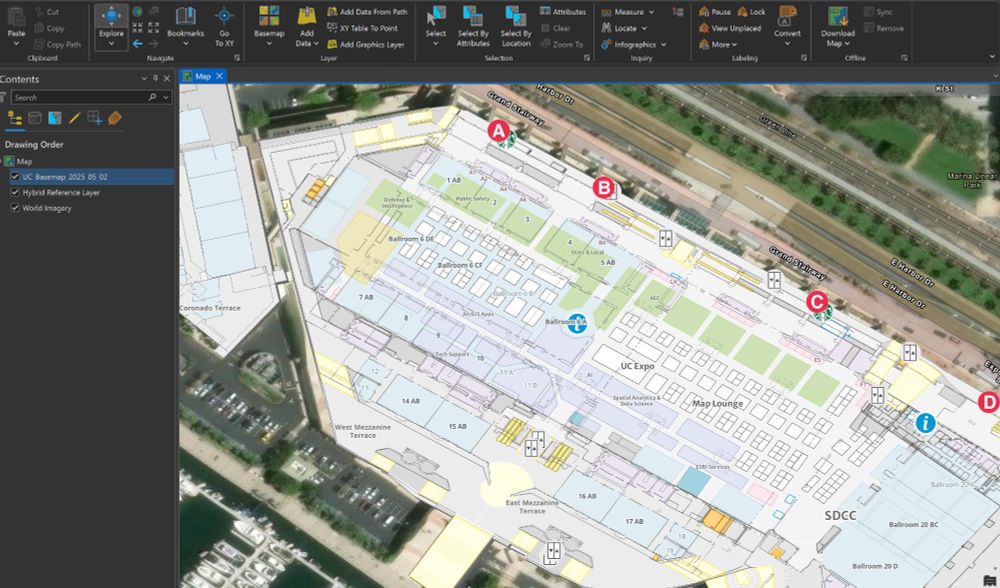
Task: Click red marker B on the map
Action: pyautogui.click(x=603, y=187)
